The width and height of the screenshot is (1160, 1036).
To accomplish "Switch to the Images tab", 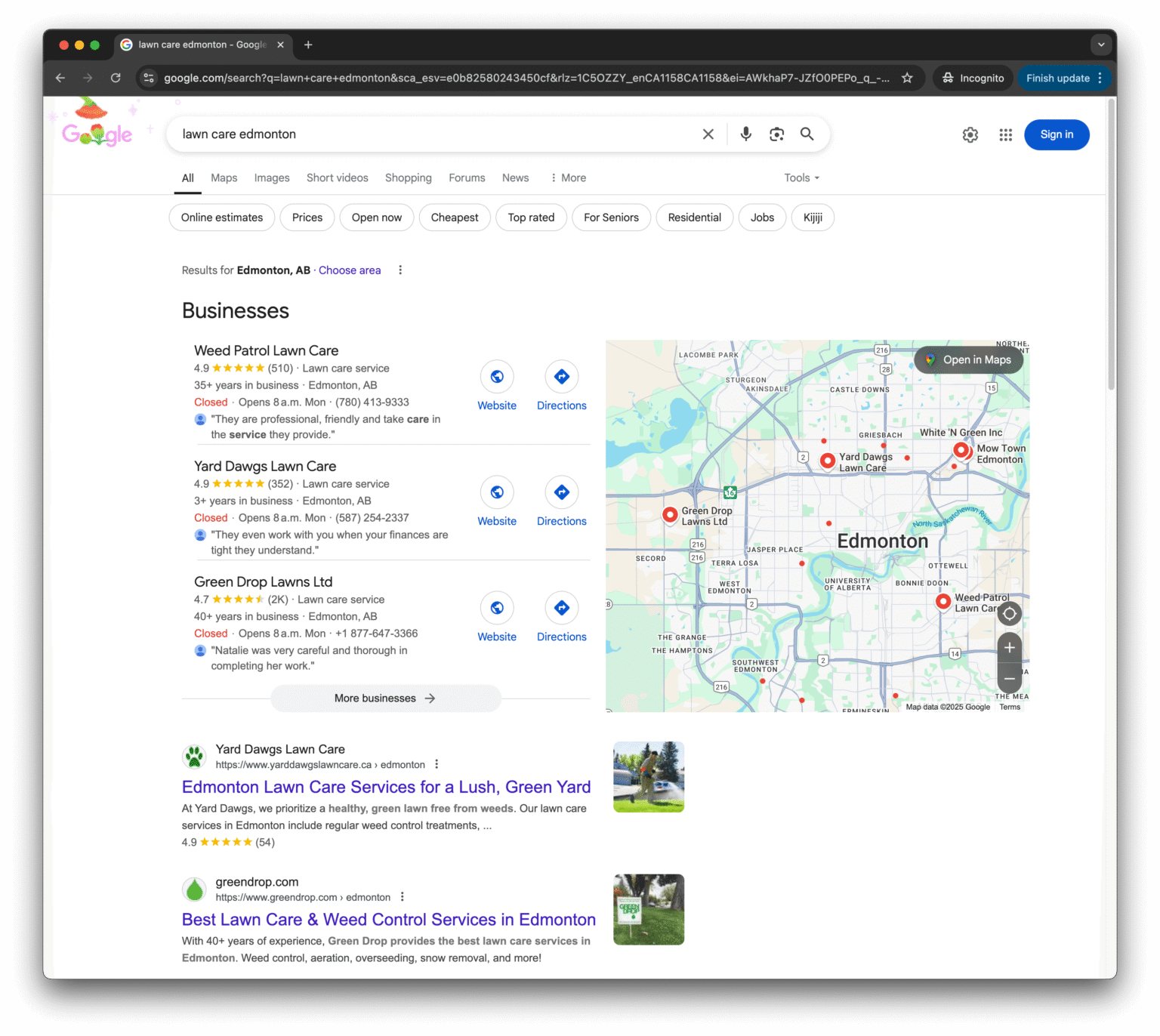I will [x=272, y=177].
